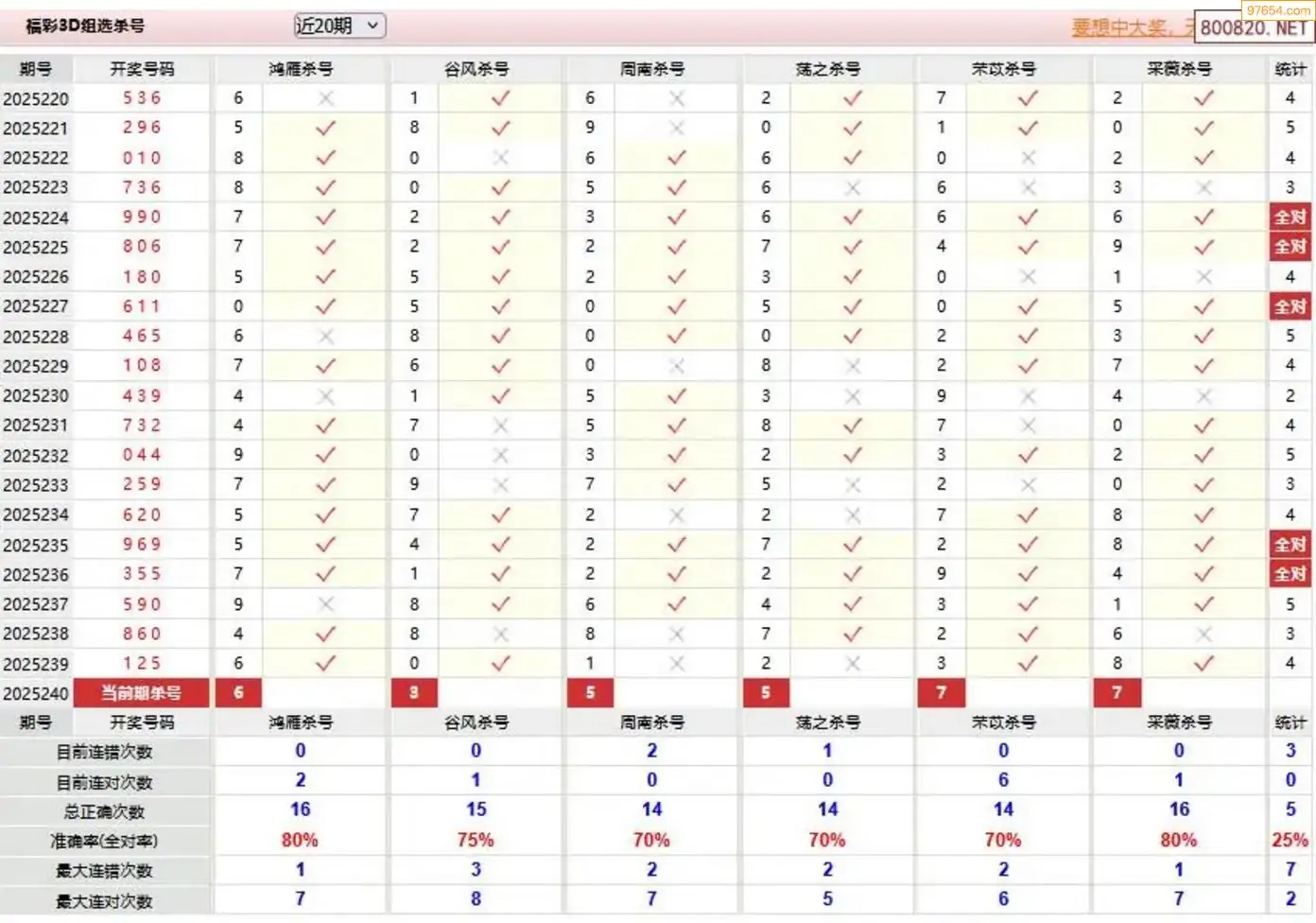1316x923 pixels.
Task: Click the red 全对 badge in row 2025227
Action: 1290,306
